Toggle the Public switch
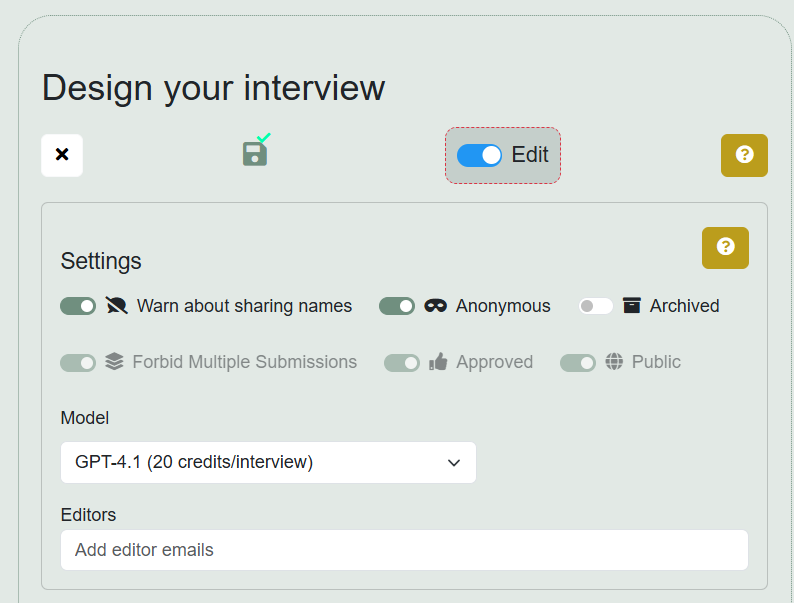This screenshot has height=603, width=794. pos(578,362)
